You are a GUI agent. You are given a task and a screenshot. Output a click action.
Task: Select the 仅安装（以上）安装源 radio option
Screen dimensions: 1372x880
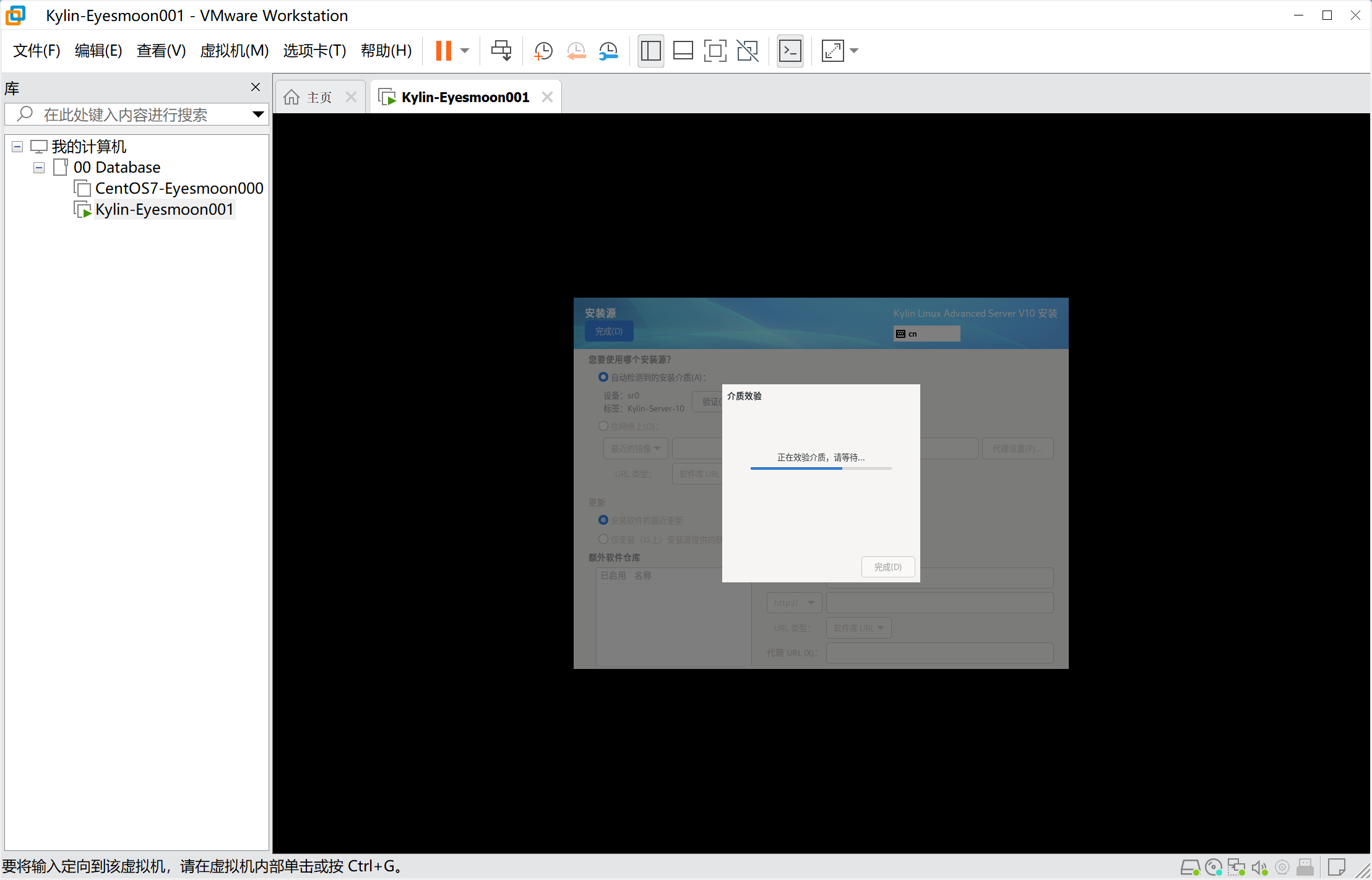click(603, 539)
